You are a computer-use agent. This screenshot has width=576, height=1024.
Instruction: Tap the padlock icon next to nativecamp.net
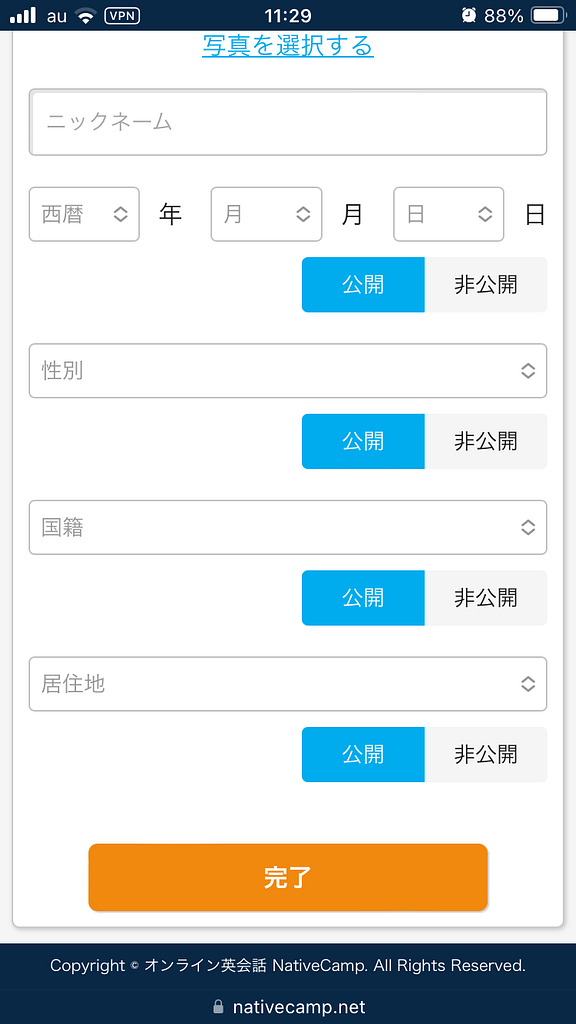(x=219, y=1006)
